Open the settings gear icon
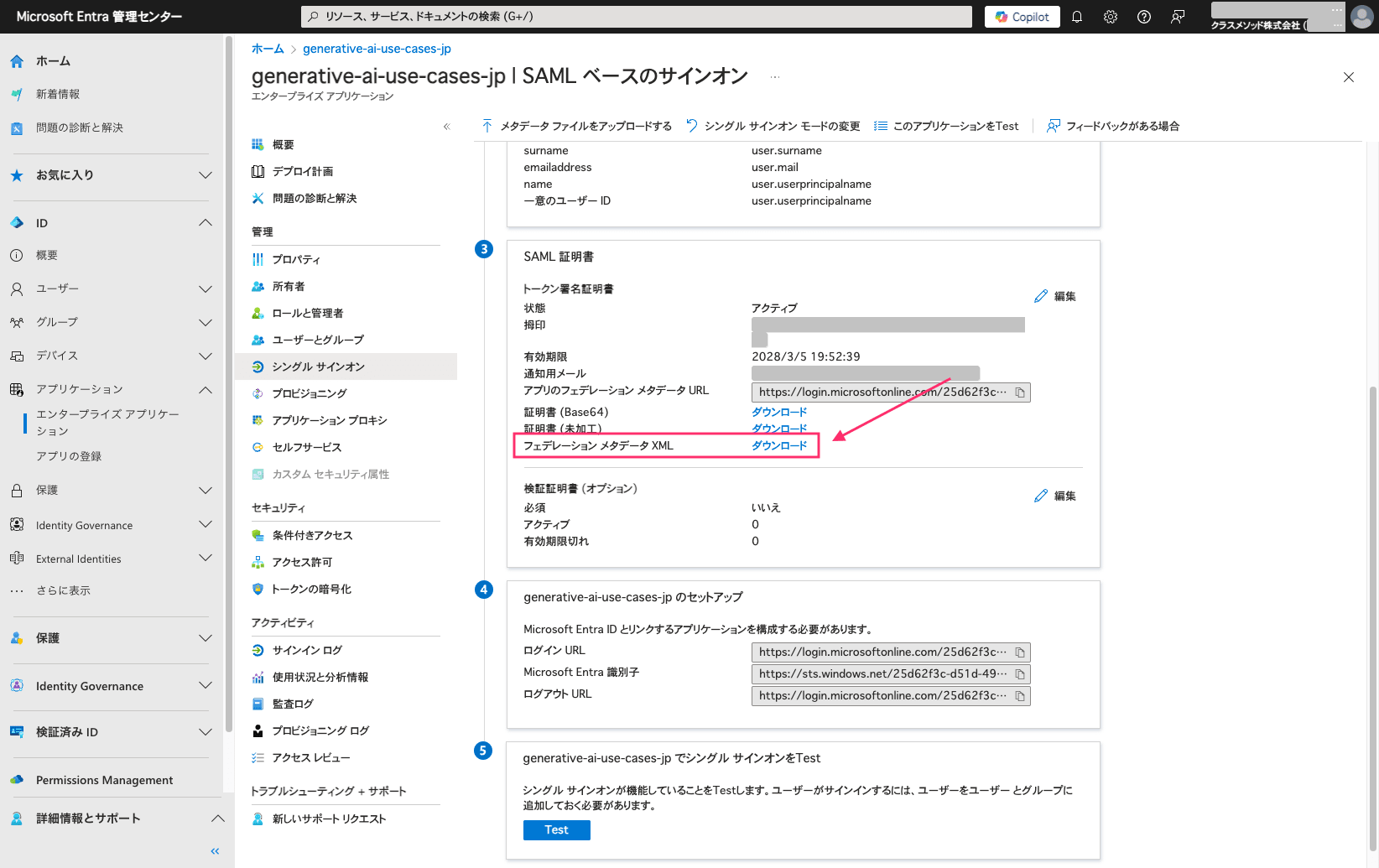 pos(1111,17)
